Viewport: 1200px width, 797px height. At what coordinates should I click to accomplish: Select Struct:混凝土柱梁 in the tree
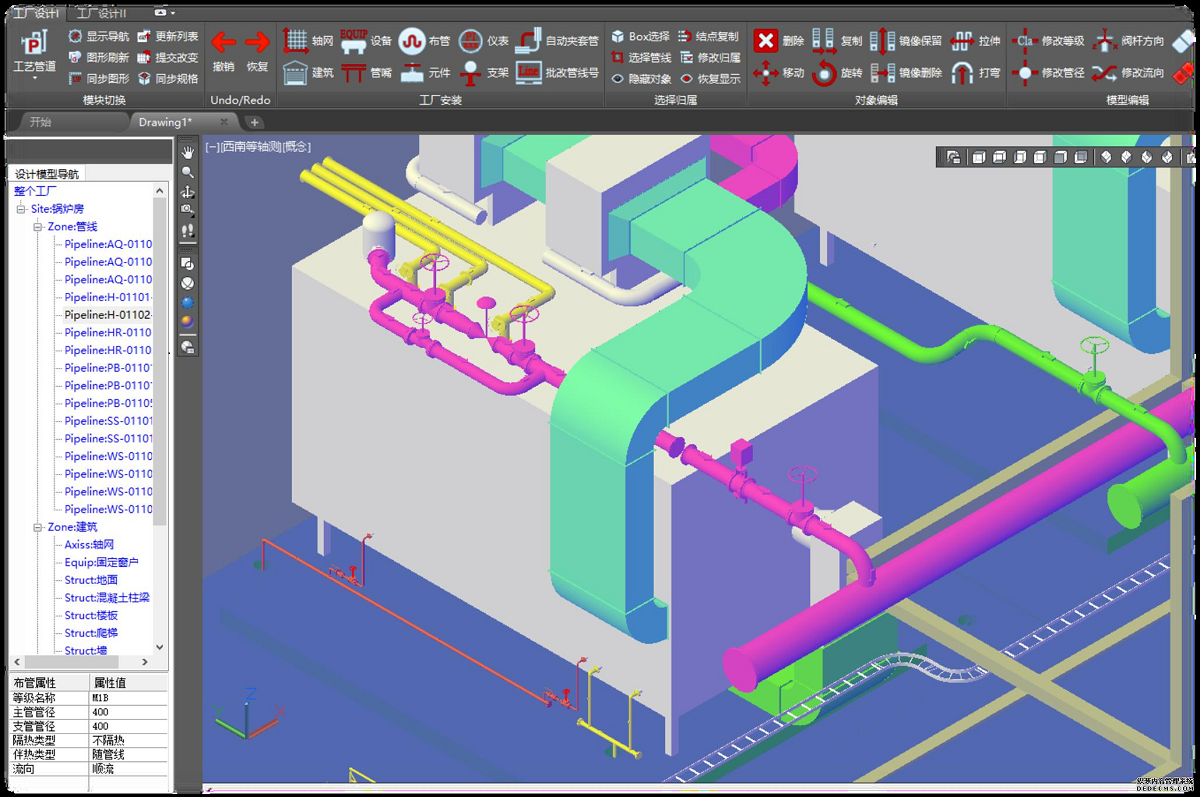107,598
